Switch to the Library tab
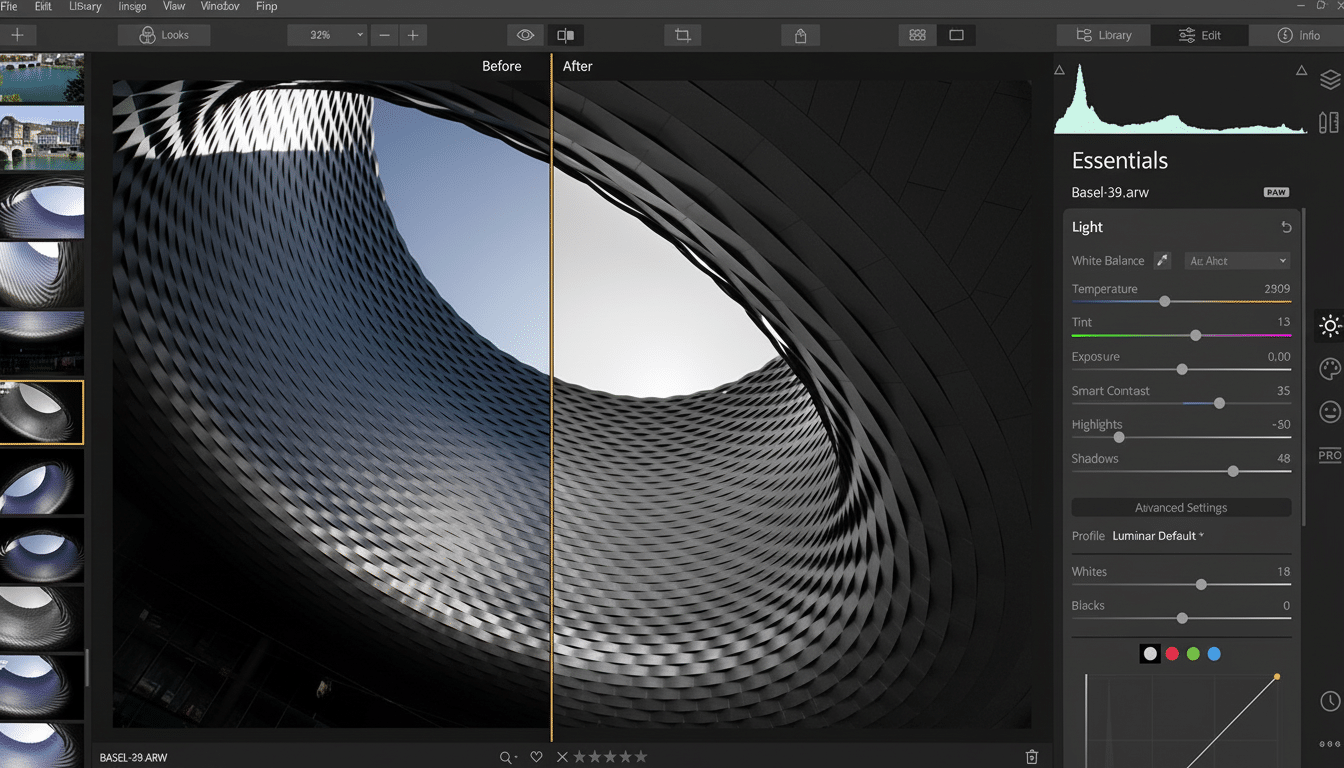The height and width of the screenshot is (768, 1344). (x=1102, y=34)
